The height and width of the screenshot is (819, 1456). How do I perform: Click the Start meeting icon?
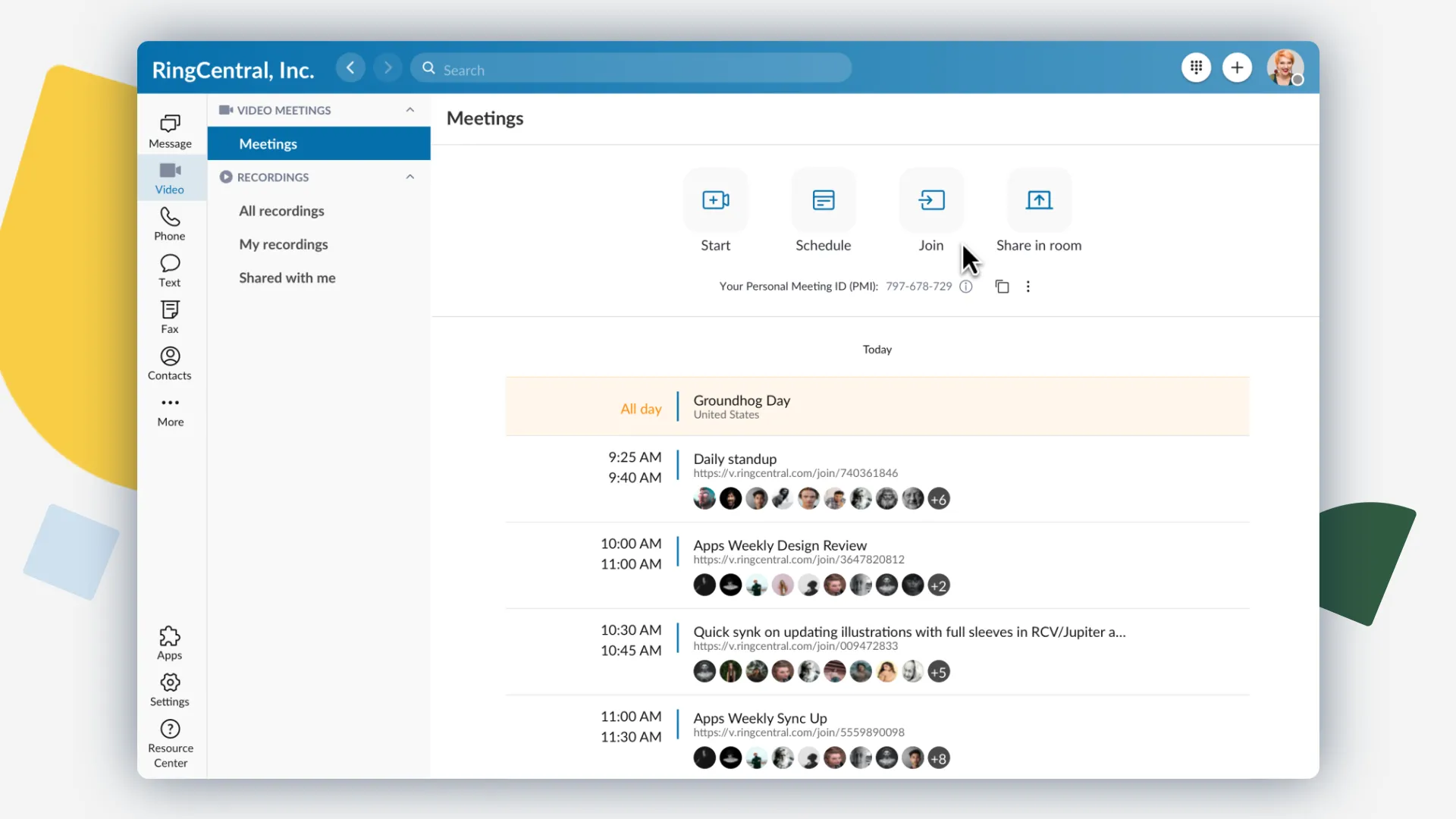point(715,200)
